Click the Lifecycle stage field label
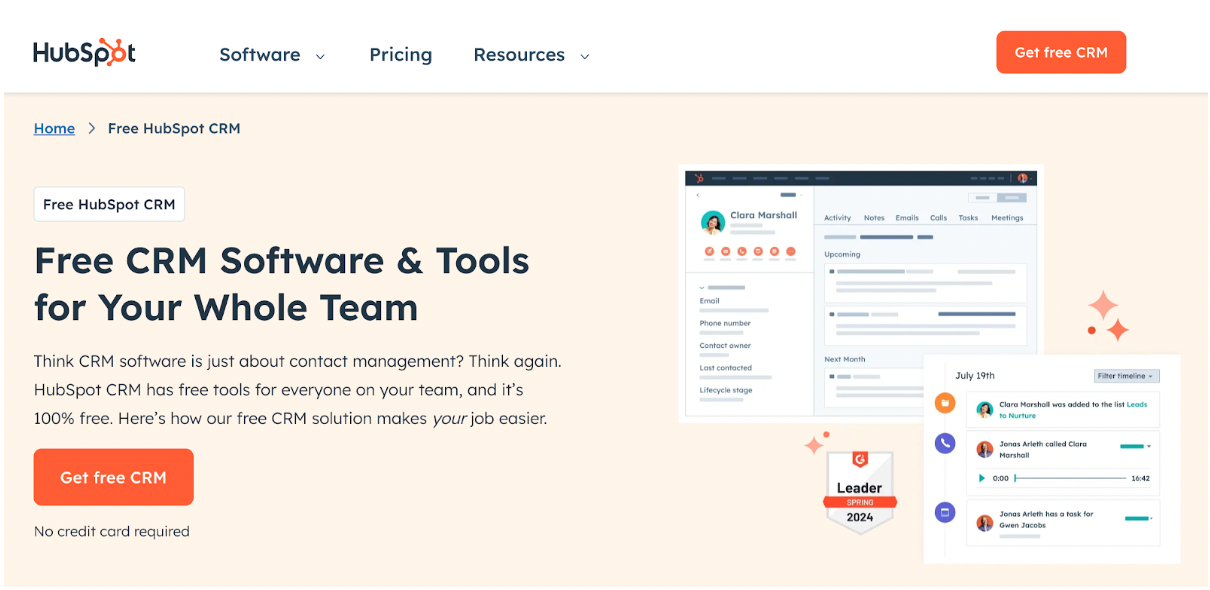Screen dimensions: 1210x590 (726, 391)
